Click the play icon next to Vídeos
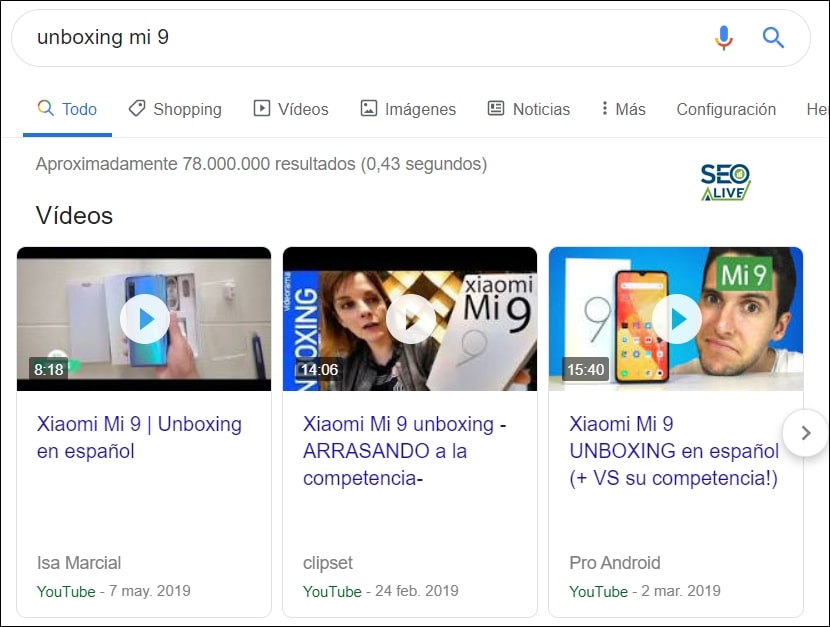The height and width of the screenshot is (627, 830). pos(262,108)
